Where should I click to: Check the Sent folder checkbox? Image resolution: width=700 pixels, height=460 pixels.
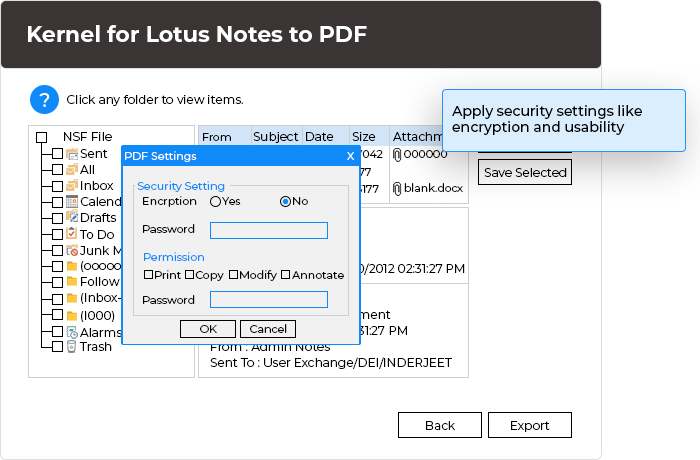point(57,154)
